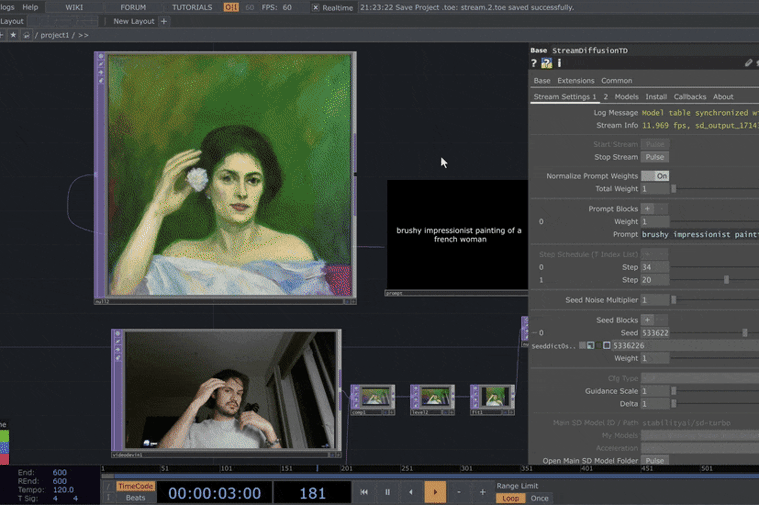Image resolution: width=759 pixels, height=505 pixels.
Task: Add a prompt block with plus button
Action: (x=647, y=209)
